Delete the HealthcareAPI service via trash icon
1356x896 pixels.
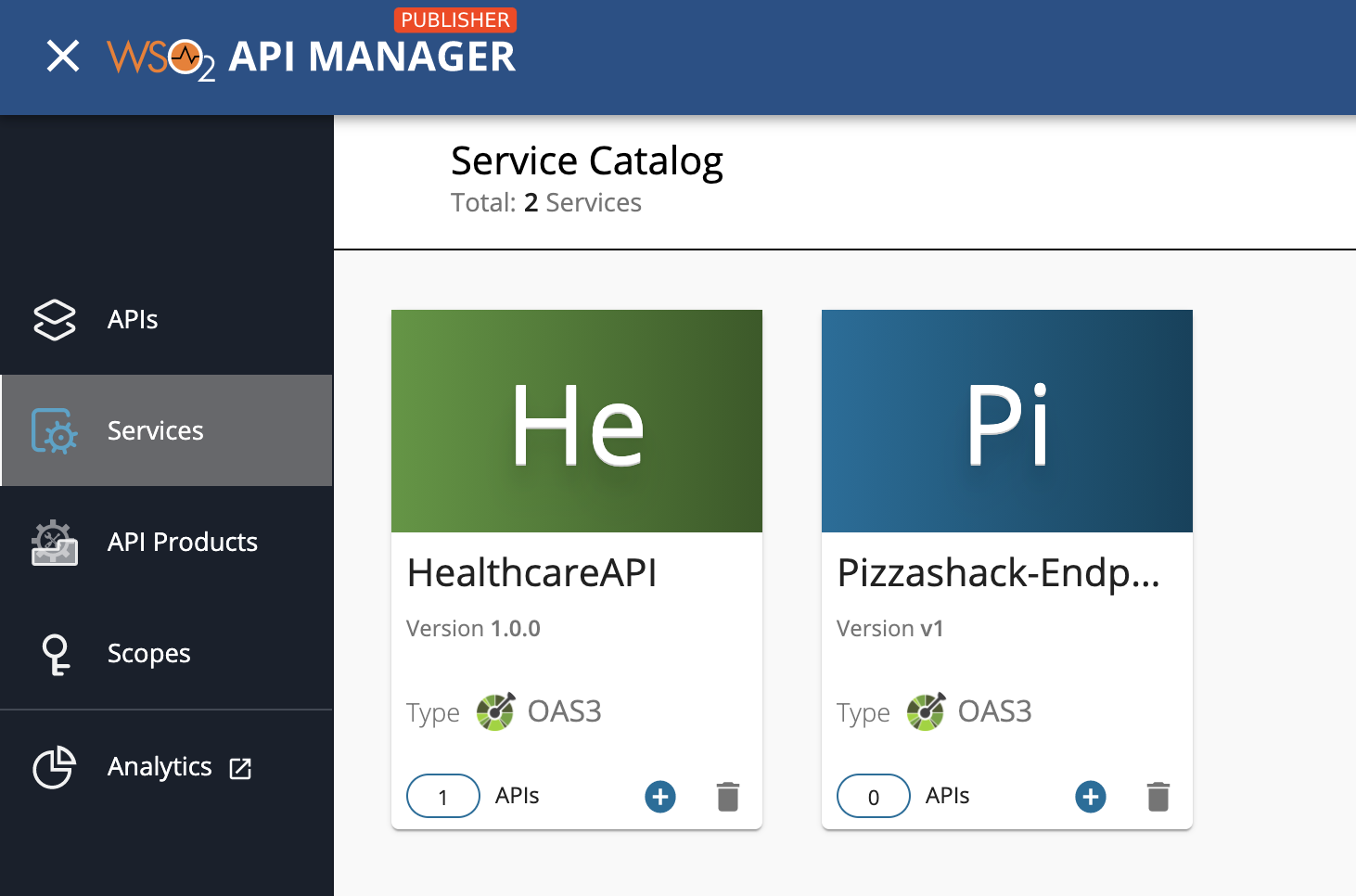[x=728, y=796]
